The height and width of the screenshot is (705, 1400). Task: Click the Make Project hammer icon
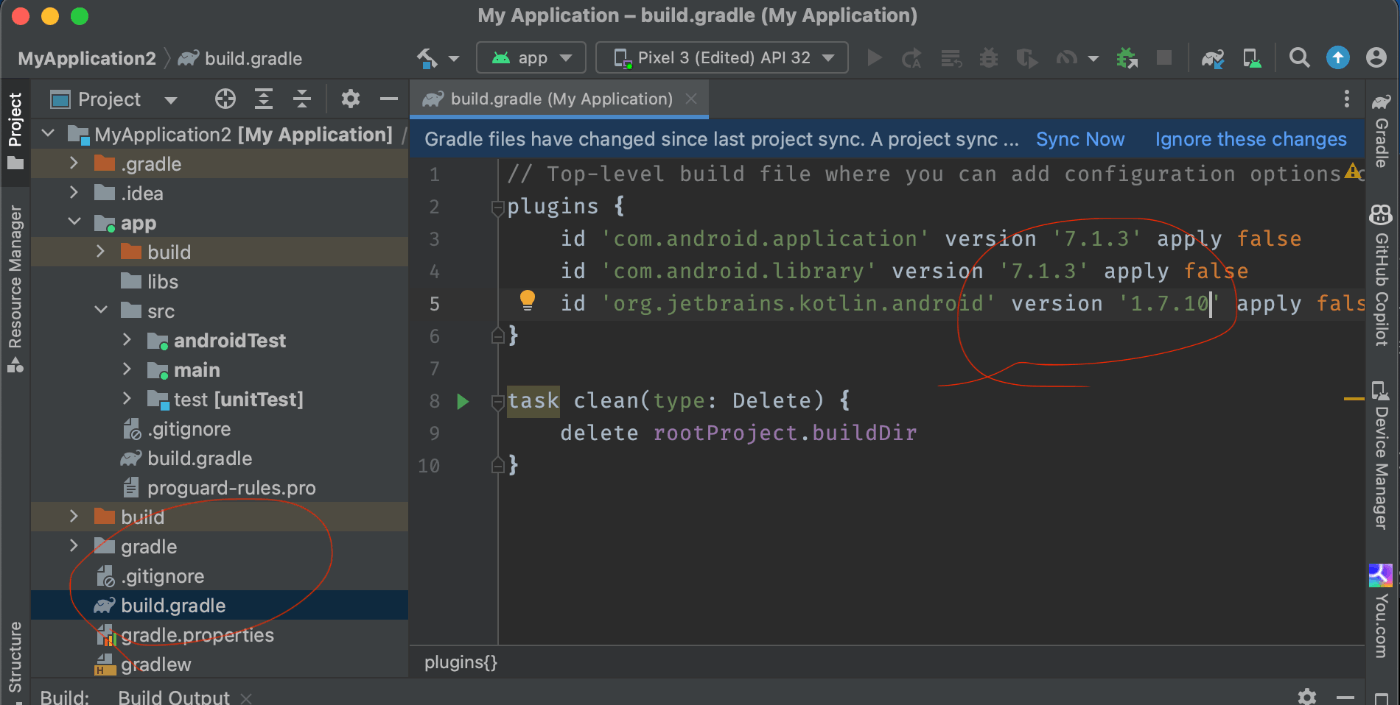(x=428, y=58)
